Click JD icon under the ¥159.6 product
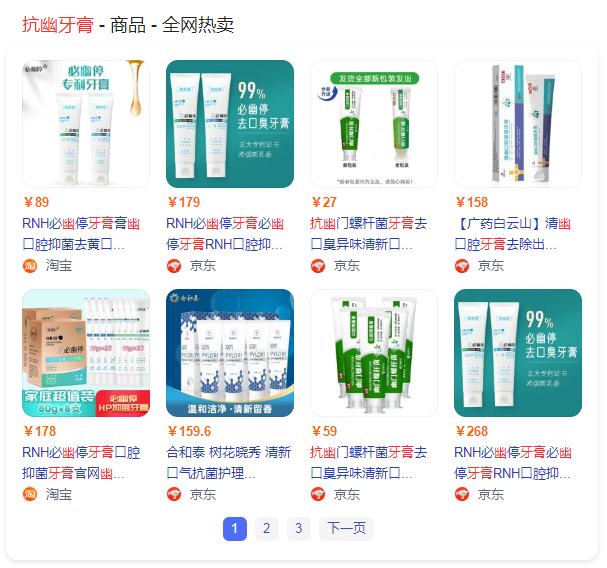The width and height of the screenshot is (607, 568). [174, 494]
